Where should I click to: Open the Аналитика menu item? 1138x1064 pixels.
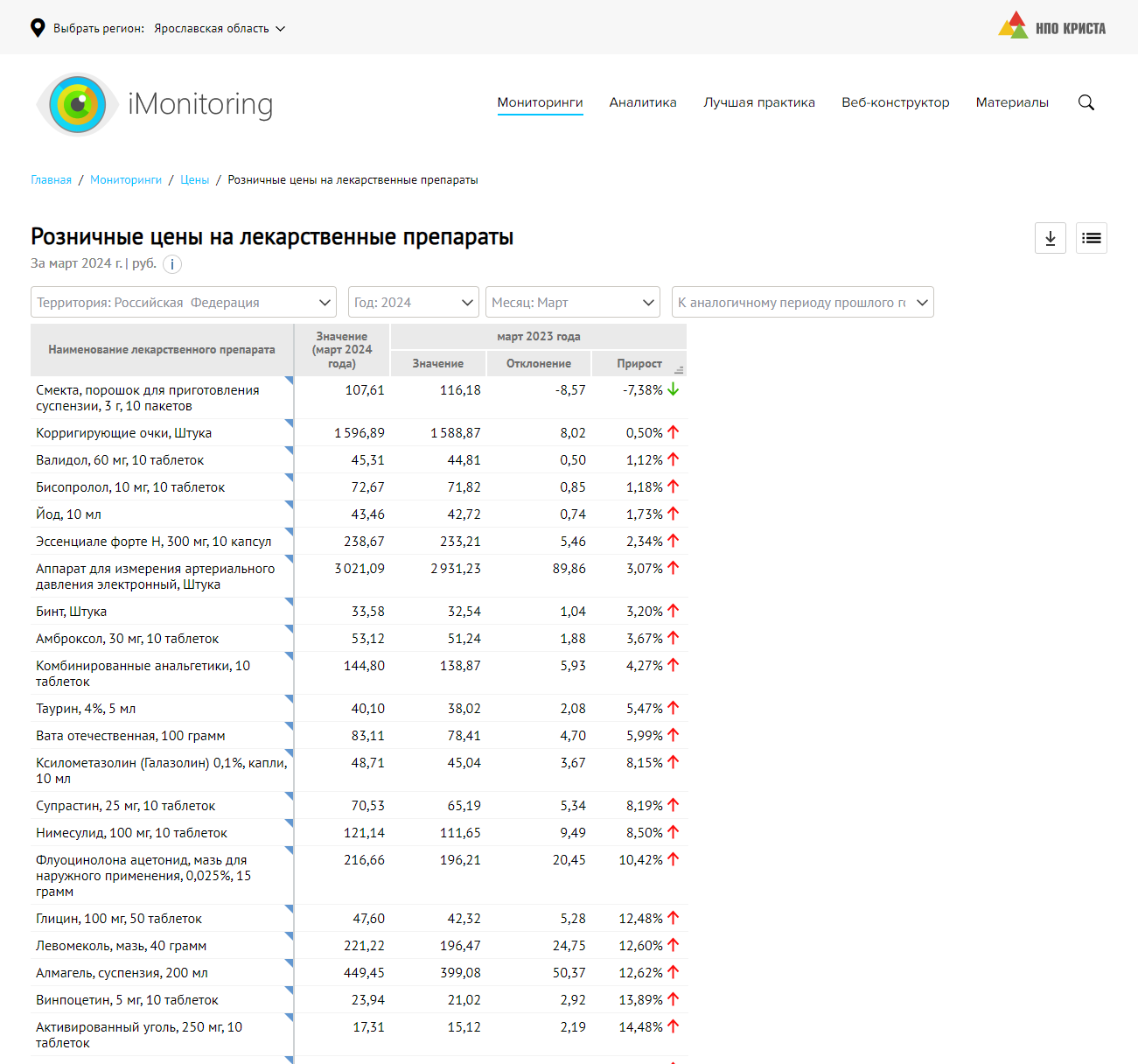point(643,102)
